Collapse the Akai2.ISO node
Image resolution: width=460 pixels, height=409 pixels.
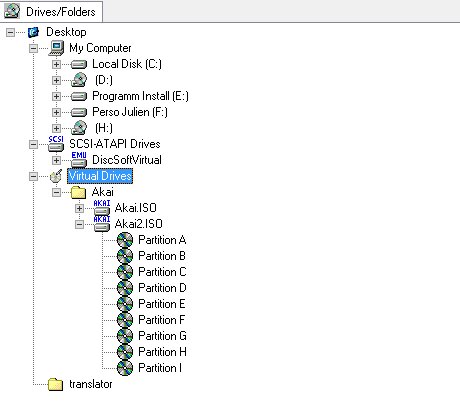pyautogui.click(x=79, y=224)
